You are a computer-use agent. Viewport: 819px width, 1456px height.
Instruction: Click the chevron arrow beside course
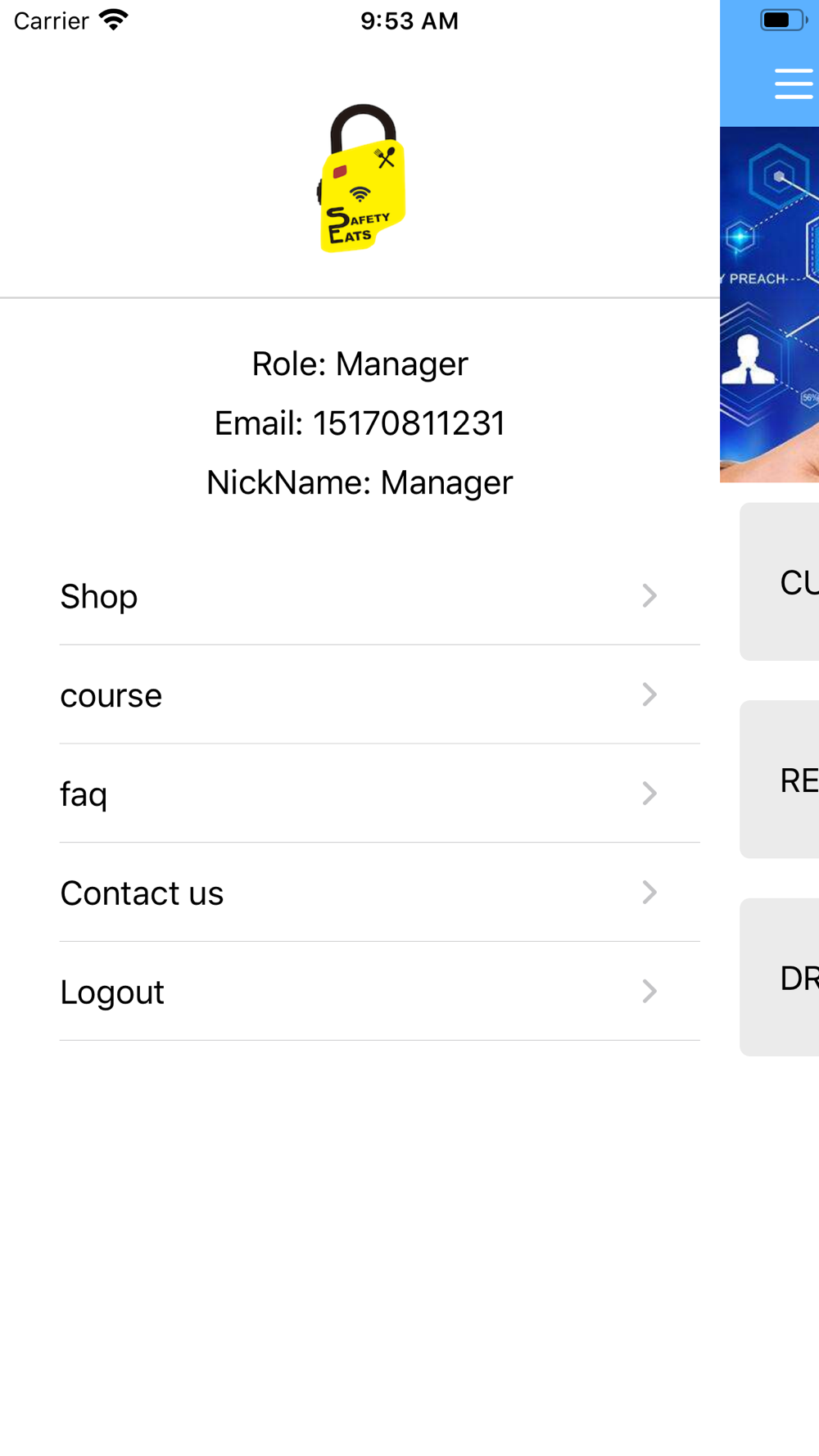pyautogui.click(x=649, y=694)
